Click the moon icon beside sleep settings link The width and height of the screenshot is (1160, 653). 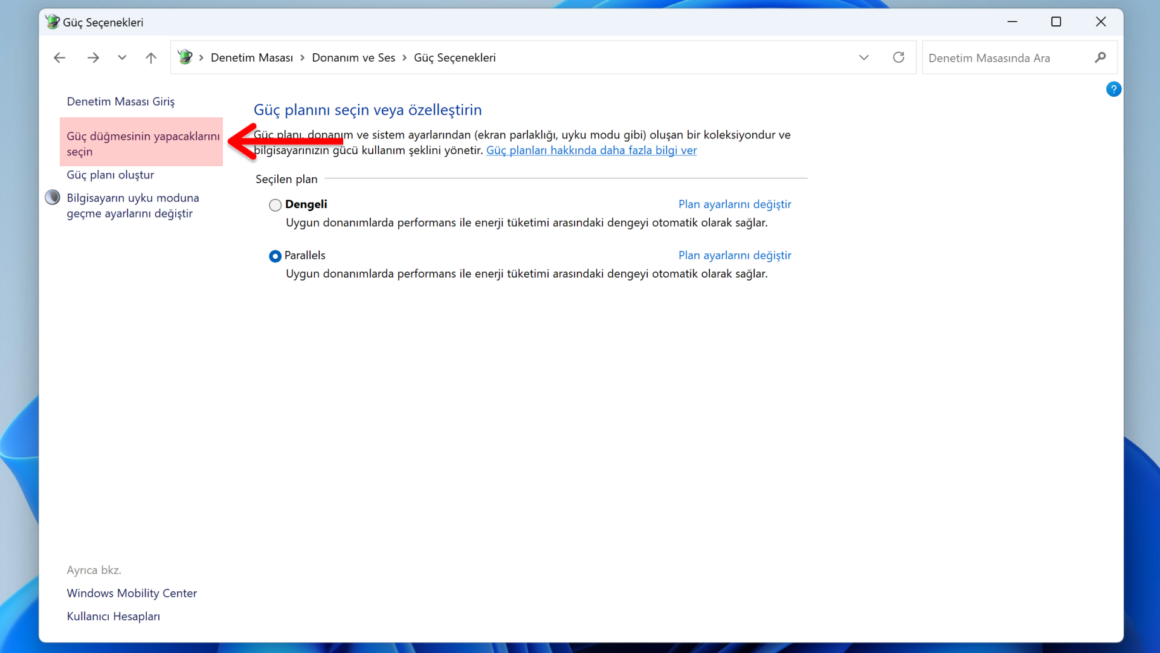[x=53, y=197]
